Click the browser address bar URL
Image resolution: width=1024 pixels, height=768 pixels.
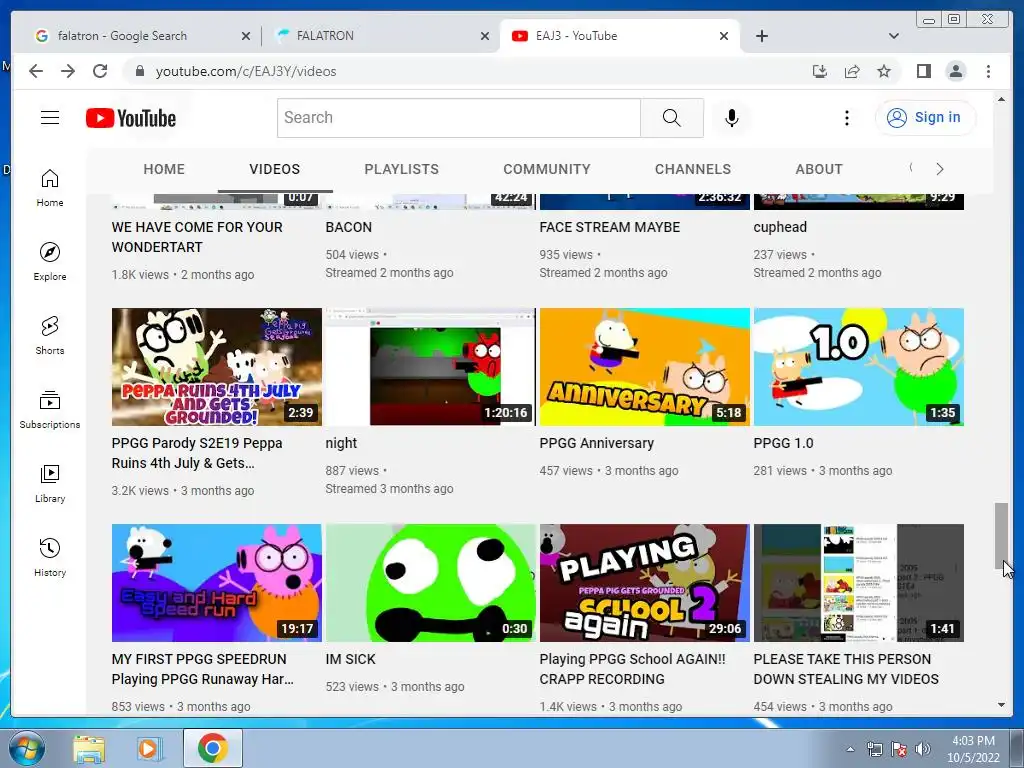(x=246, y=71)
